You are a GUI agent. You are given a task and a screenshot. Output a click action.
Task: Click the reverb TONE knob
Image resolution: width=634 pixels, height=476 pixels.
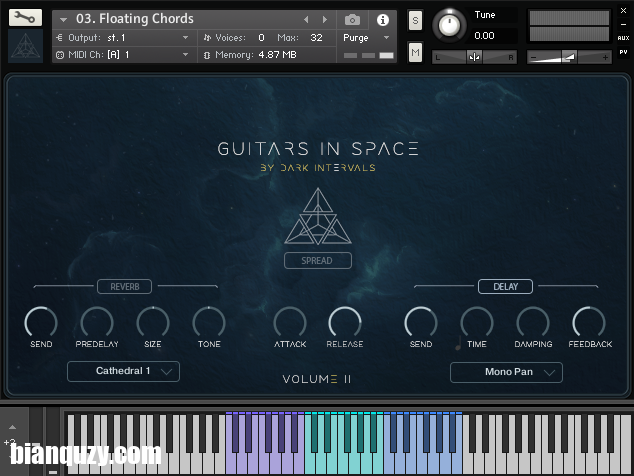click(x=209, y=322)
